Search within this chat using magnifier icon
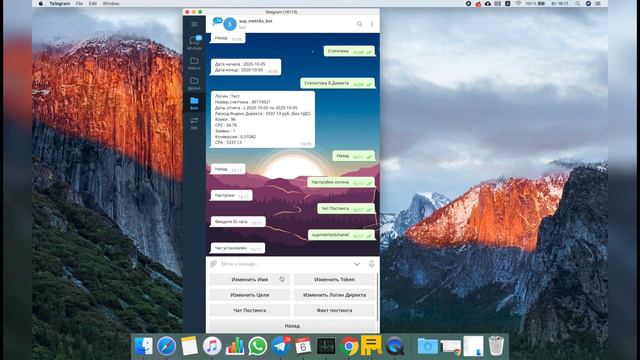Image resolution: width=640 pixels, height=360 pixels. click(360, 24)
